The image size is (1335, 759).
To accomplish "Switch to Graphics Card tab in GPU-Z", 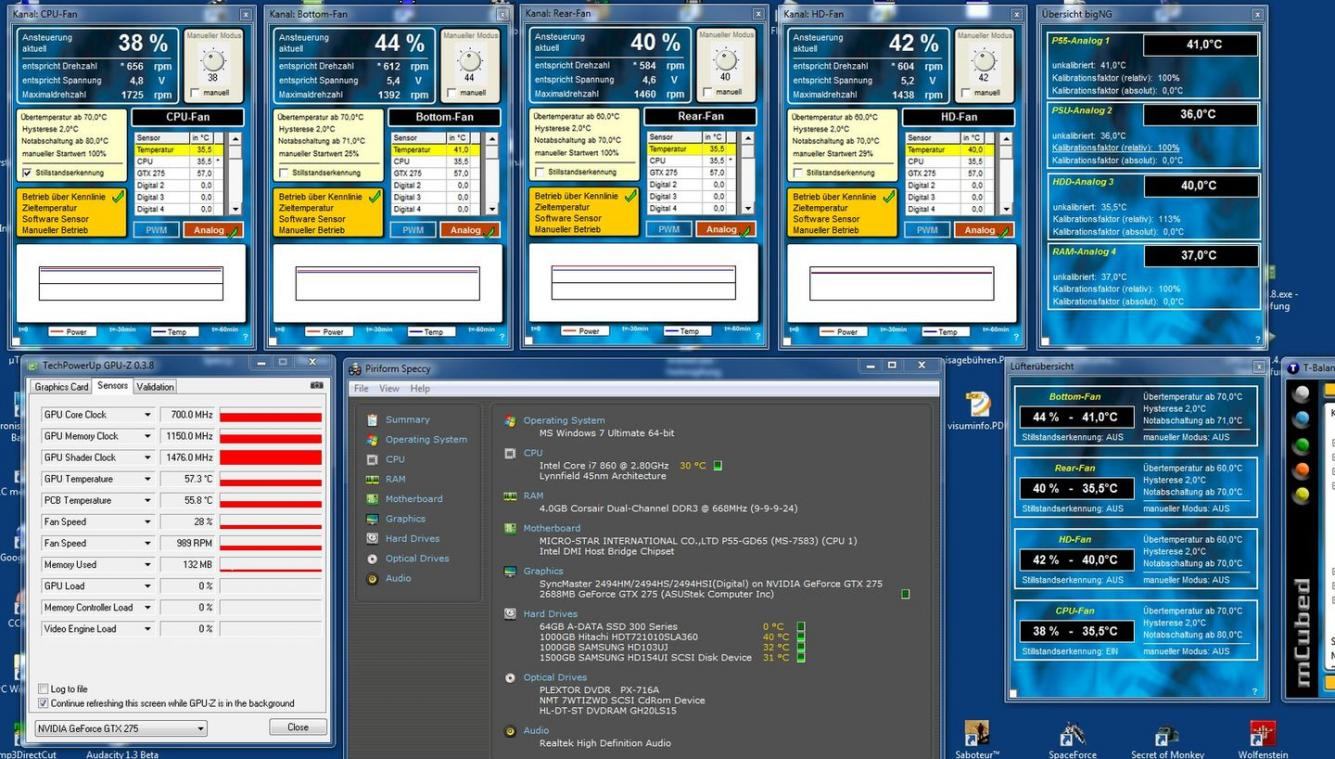I will [62, 387].
